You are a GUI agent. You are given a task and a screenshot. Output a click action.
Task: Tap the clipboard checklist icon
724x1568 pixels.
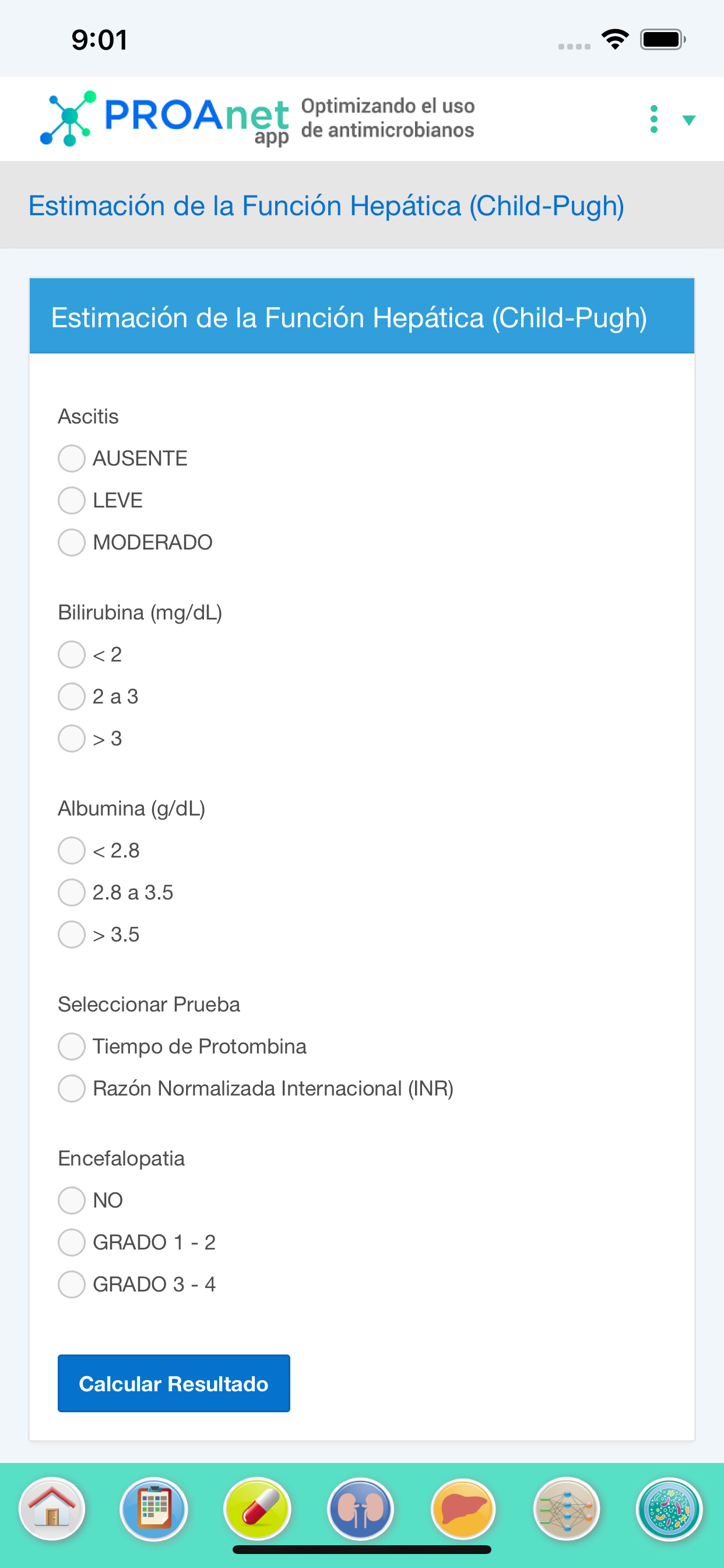pos(154,1510)
